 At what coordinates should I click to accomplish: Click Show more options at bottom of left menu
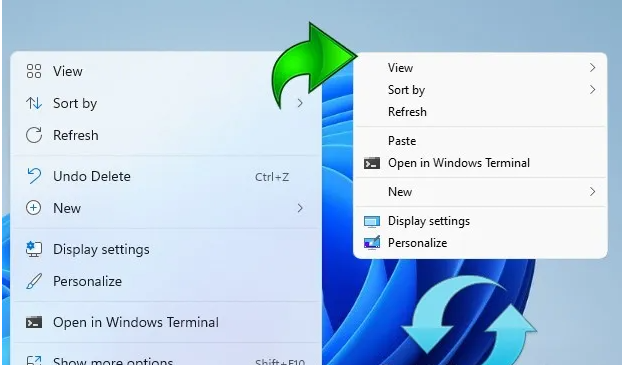[113, 361]
